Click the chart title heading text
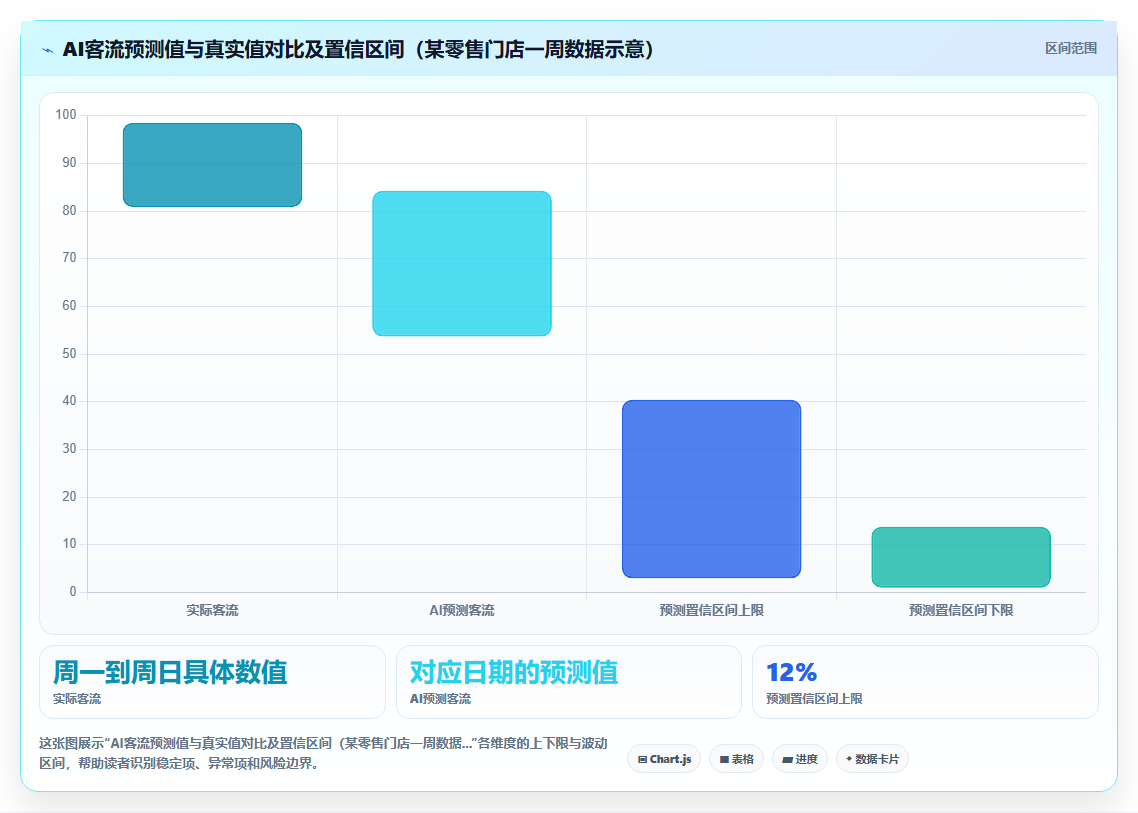This screenshot has height=813, width=1138. [x=359, y=49]
